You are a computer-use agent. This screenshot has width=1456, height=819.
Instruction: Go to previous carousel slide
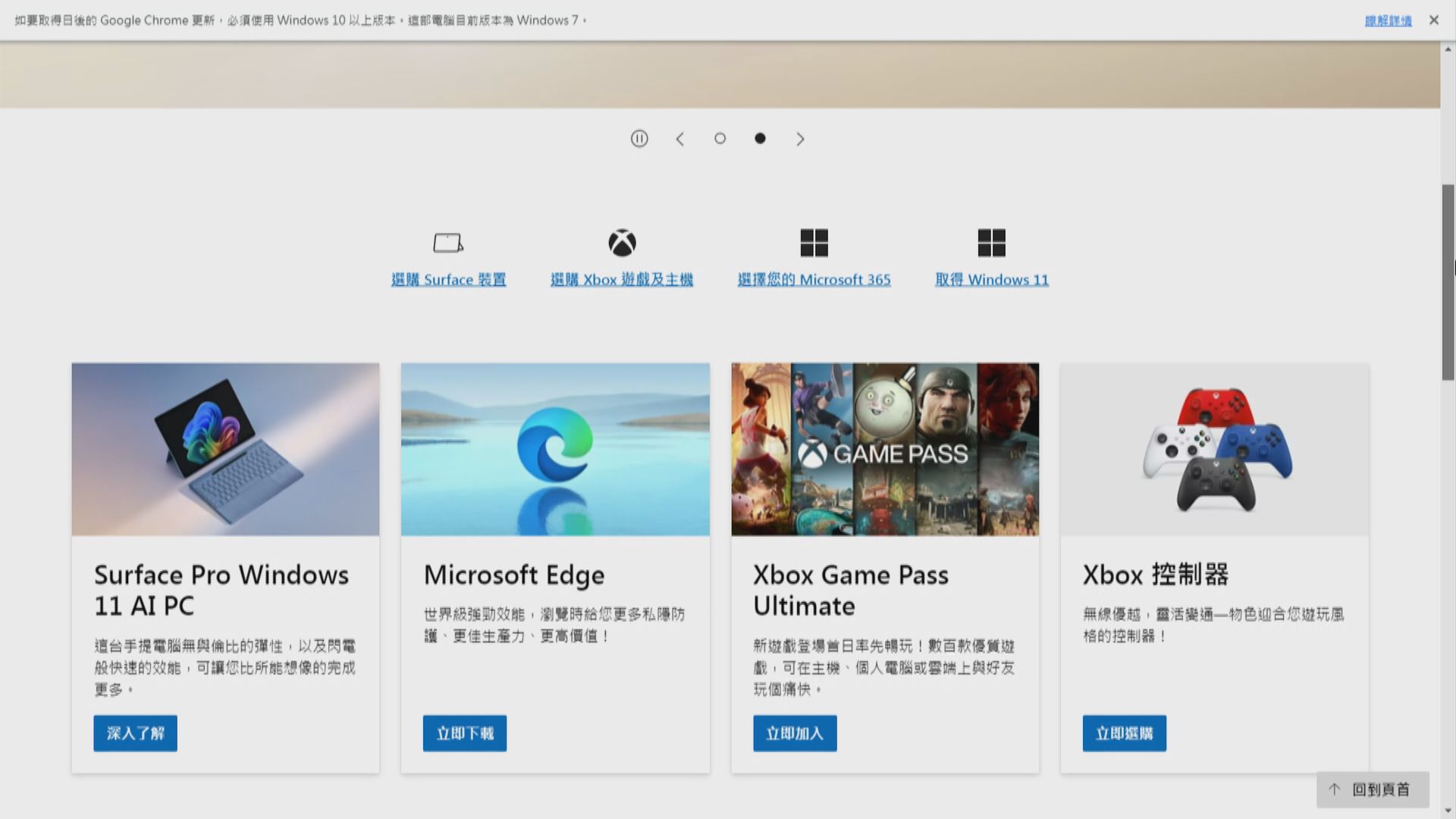tap(679, 139)
